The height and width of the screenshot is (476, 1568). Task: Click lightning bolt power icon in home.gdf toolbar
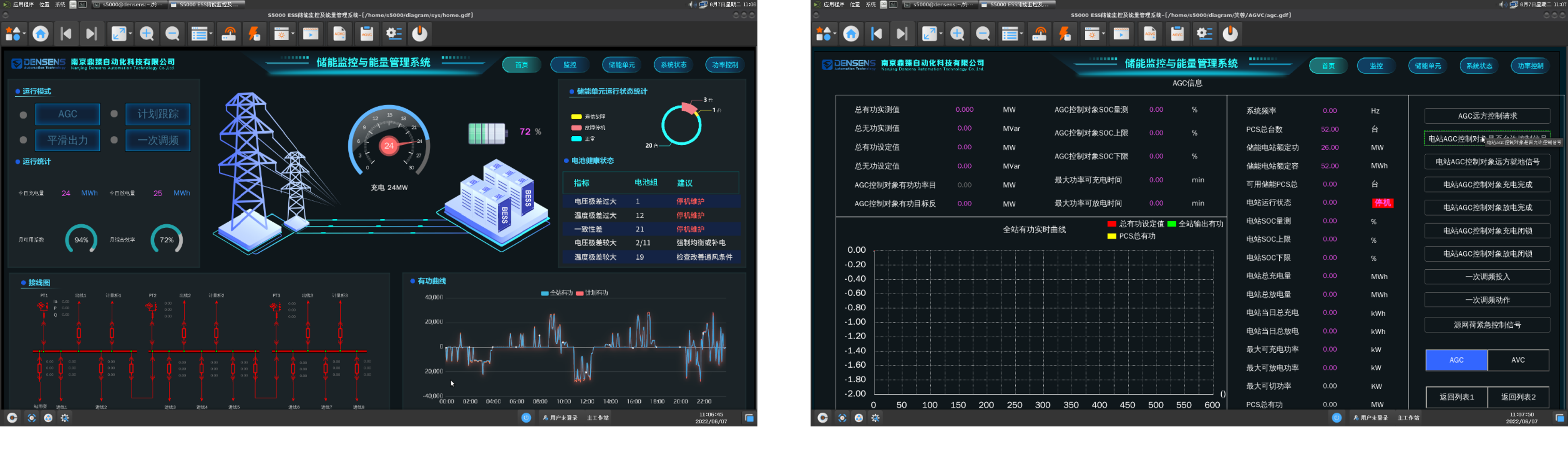(x=254, y=33)
